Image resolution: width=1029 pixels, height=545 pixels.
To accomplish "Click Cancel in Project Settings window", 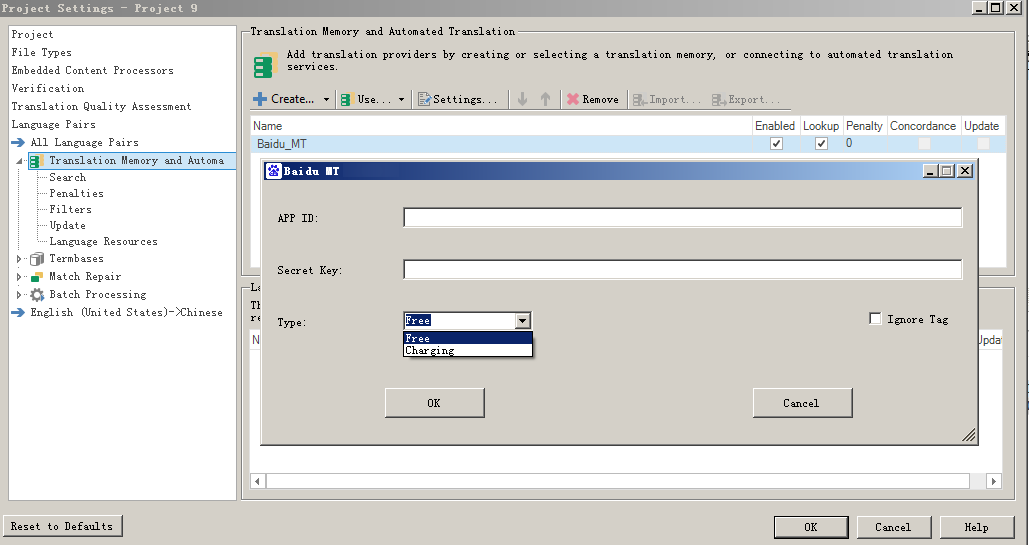I will tap(893, 527).
